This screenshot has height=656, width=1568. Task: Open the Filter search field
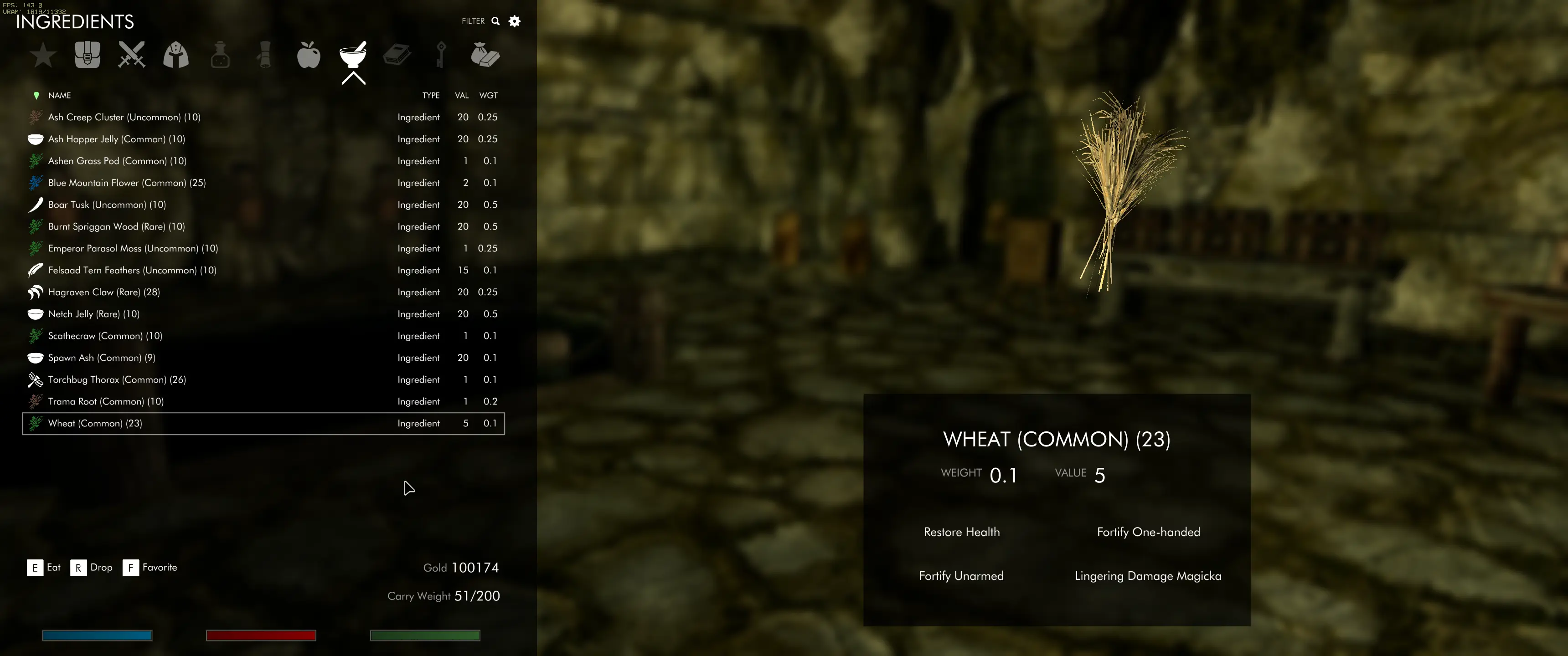pyautogui.click(x=494, y=20)
